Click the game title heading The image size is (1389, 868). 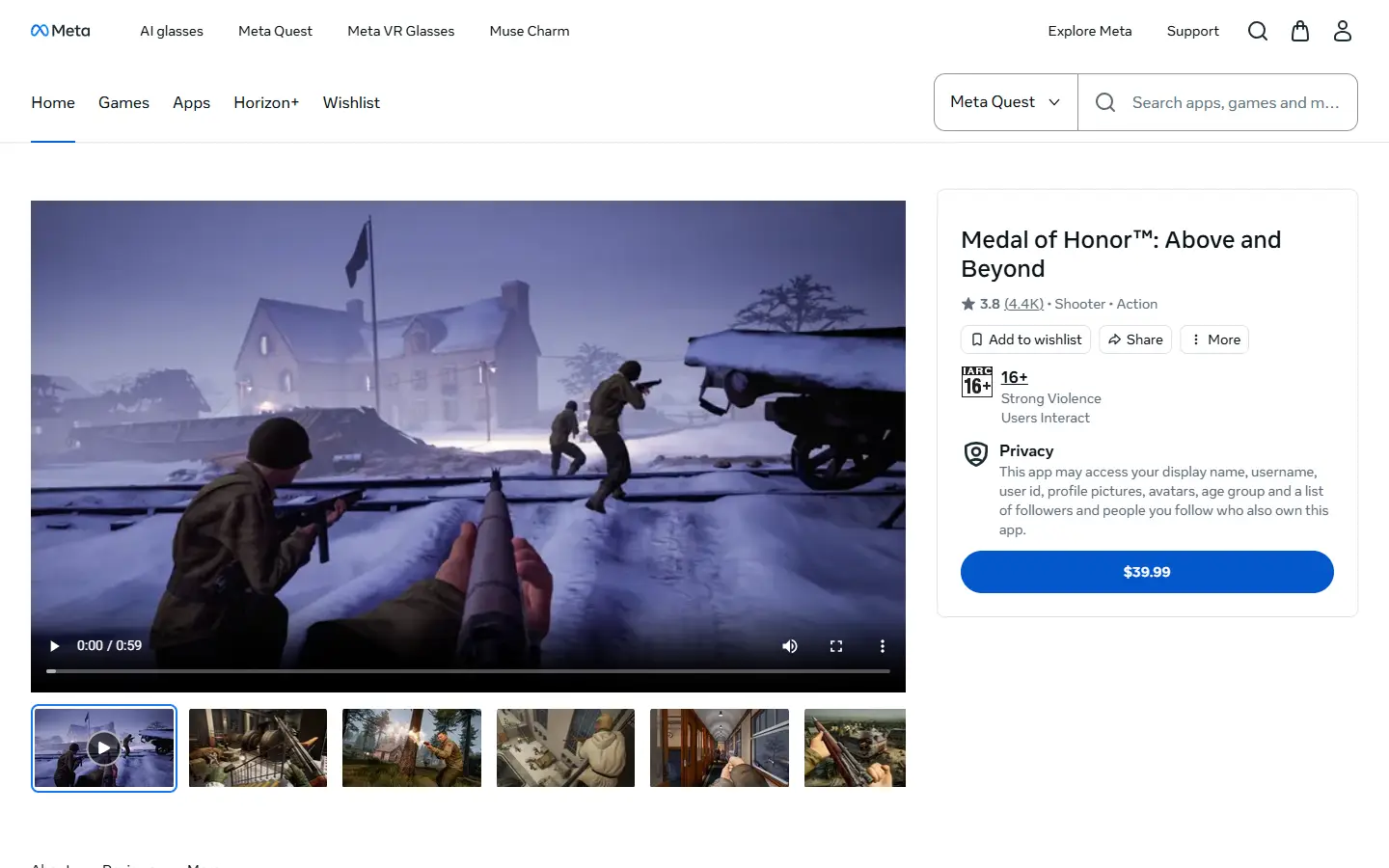point(1121,254)
